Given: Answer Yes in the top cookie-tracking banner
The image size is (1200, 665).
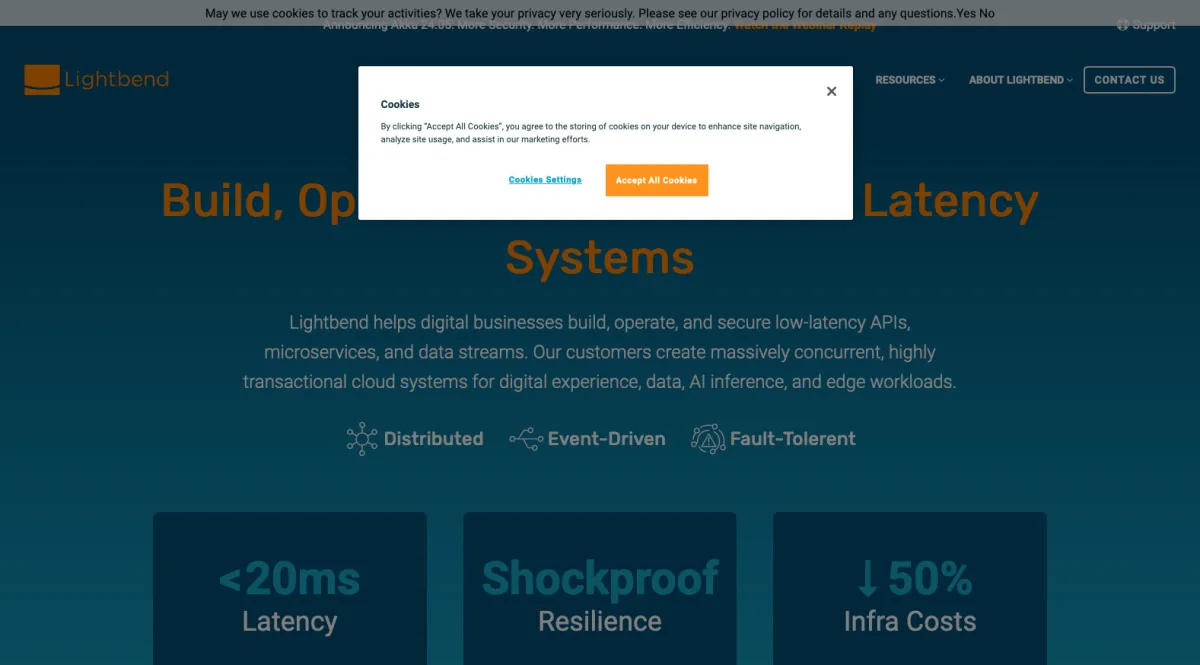Looking at the screenshot, I should (x=966, y=13).
